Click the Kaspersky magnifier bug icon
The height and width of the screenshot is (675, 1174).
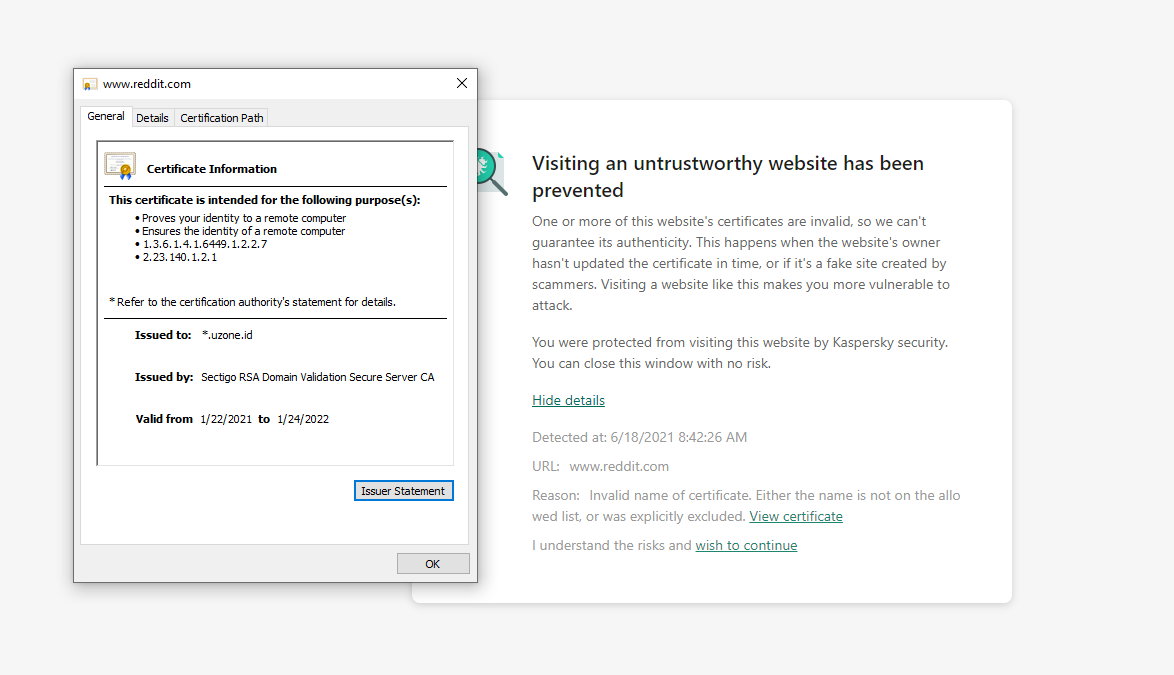(x=490, y=171)
